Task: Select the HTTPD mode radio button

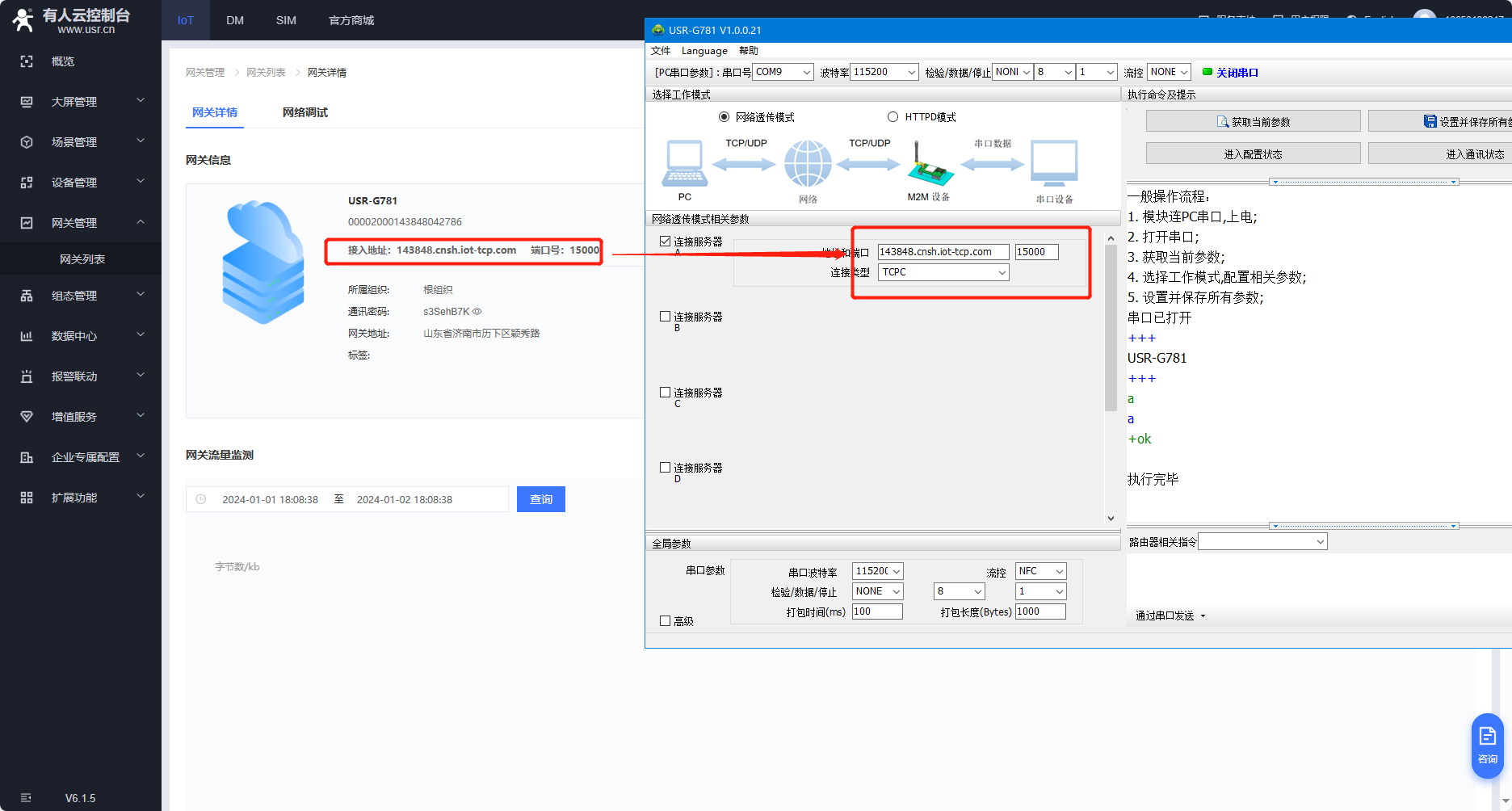Action: [x=892, y=117]
